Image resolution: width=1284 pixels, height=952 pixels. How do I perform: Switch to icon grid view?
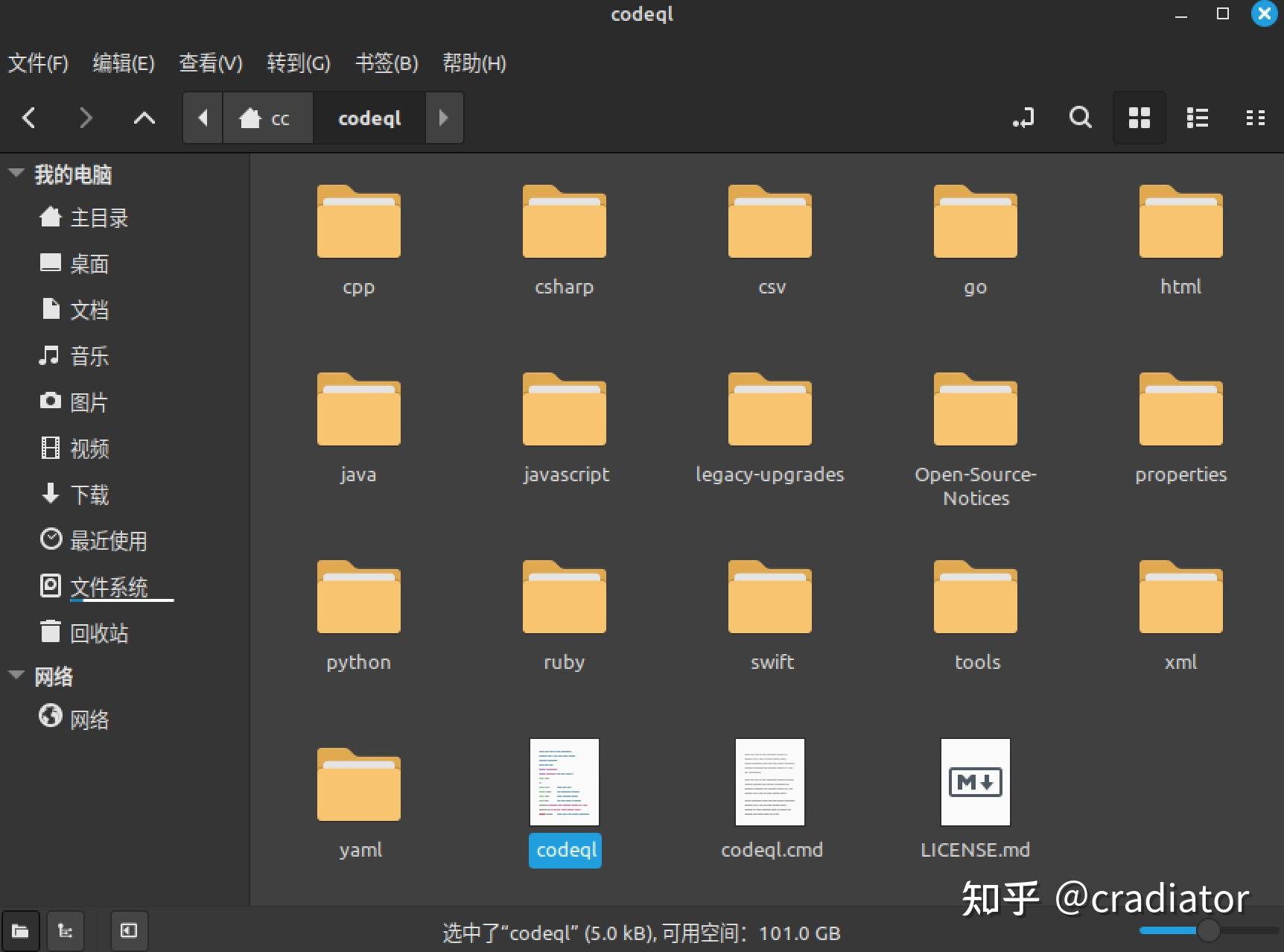pyautogui.click(x=1139, y=117)
